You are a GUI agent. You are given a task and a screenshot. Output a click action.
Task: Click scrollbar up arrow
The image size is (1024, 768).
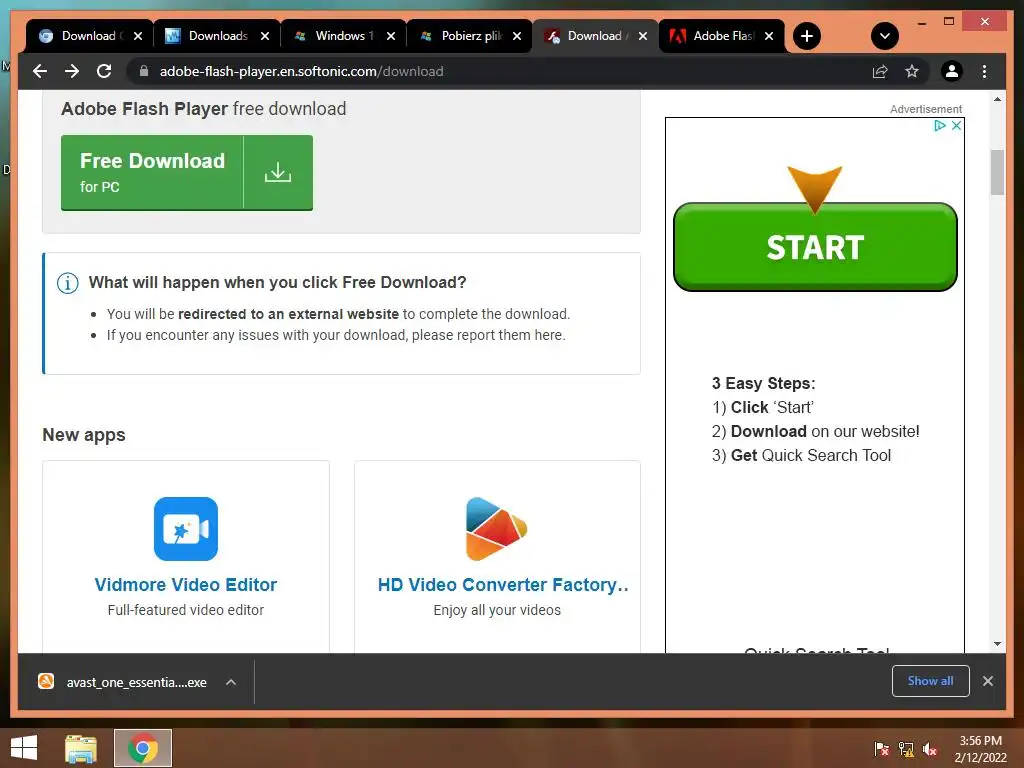[x=997, y=100]
